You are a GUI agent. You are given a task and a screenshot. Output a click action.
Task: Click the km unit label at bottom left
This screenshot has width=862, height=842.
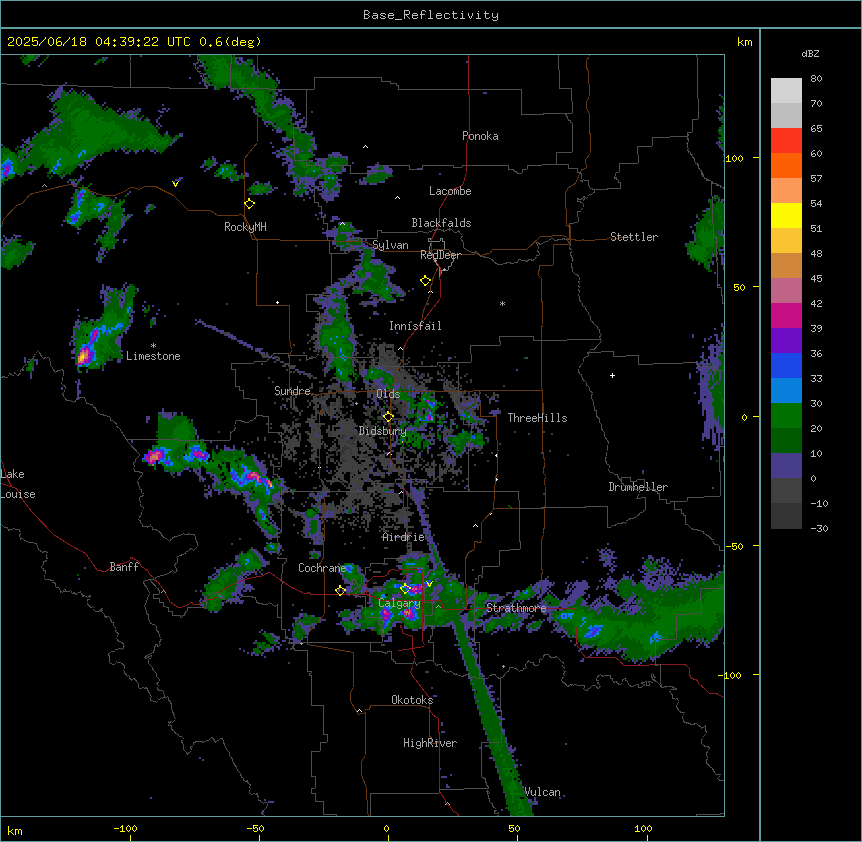click(x=15, y=831)
